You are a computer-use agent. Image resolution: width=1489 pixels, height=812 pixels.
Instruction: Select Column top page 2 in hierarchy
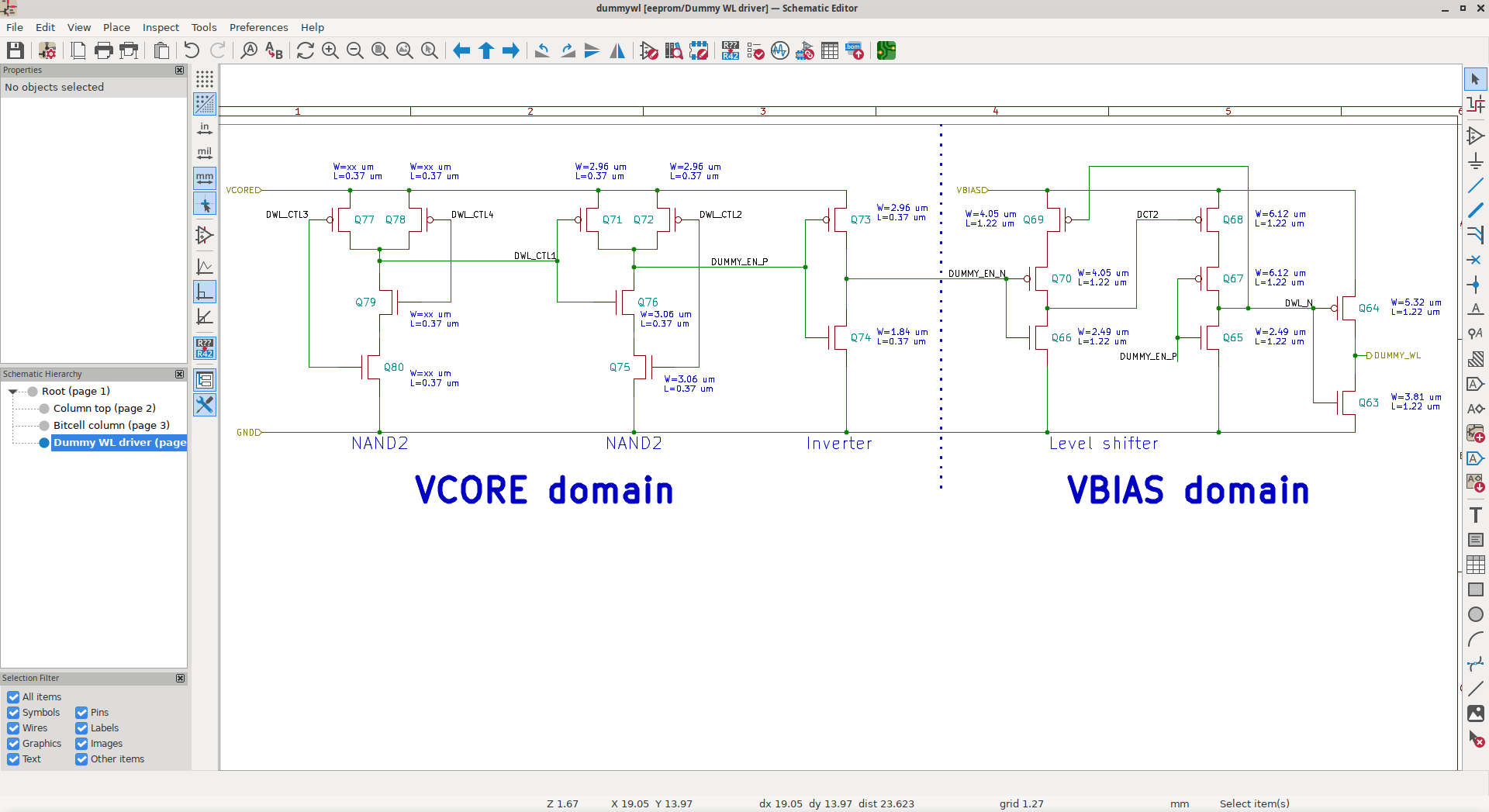(x=104, y=409)
